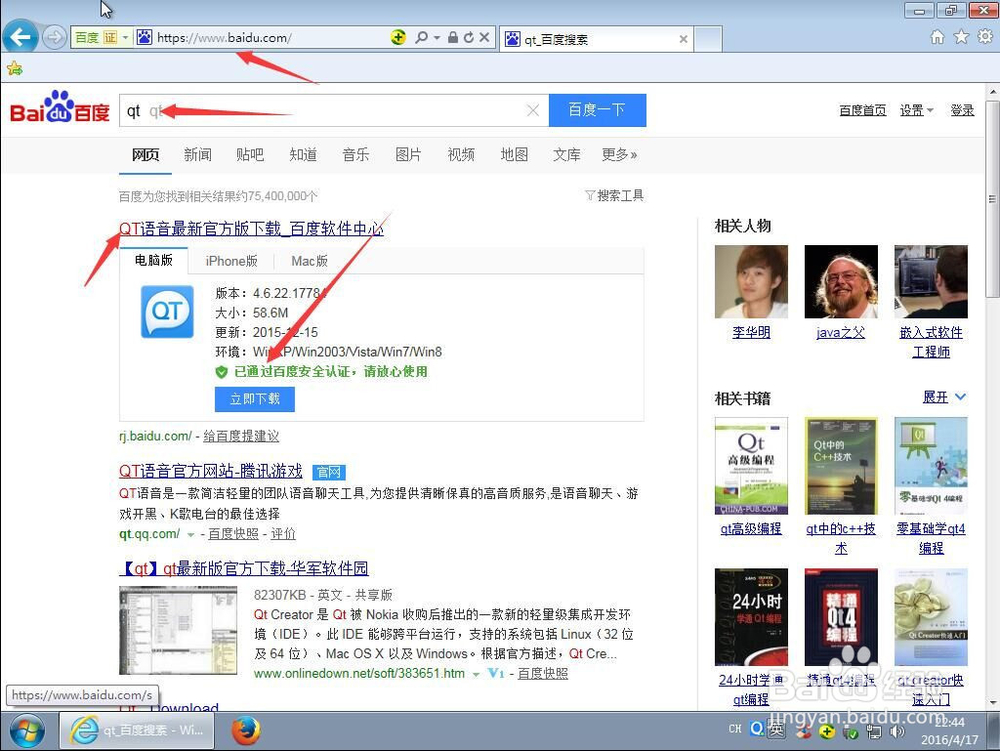The image size is (1000, 751).
Task: Click the add-to-favorites bar star icon
Action: (x=14, y=68)
